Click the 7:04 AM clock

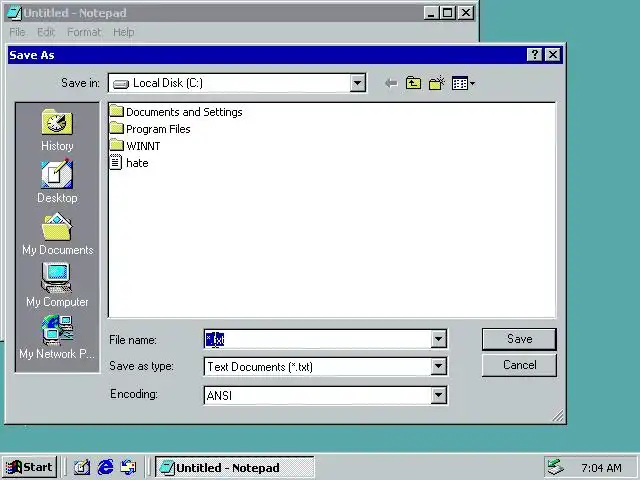(x=601, y=468)
